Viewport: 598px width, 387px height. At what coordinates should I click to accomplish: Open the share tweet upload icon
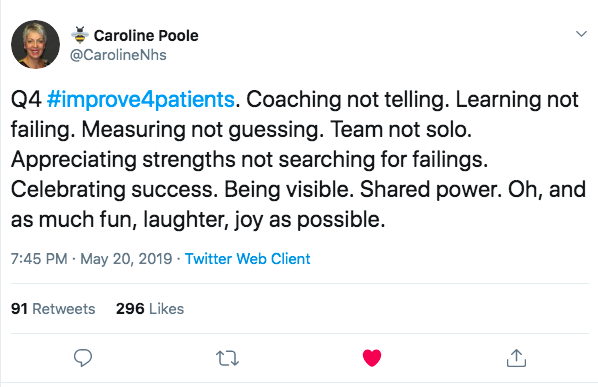click(516, 358)
